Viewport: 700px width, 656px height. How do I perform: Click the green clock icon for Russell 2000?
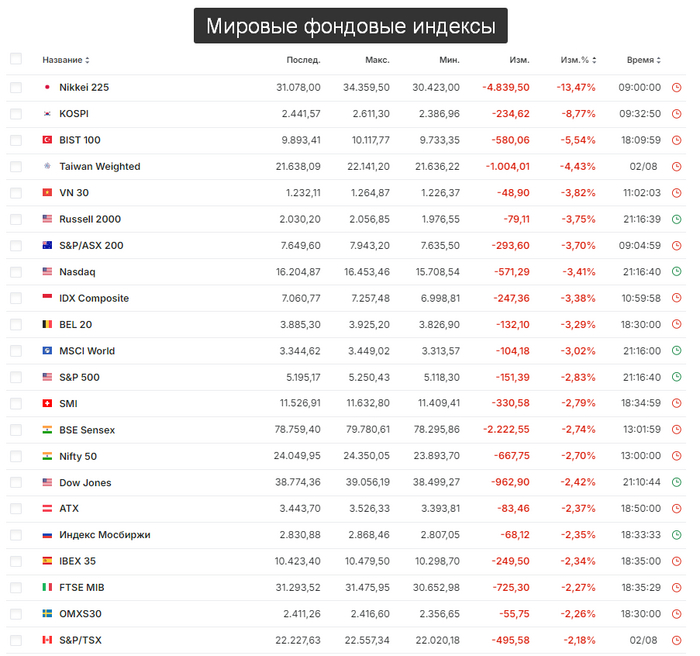[x=676, y=219]
